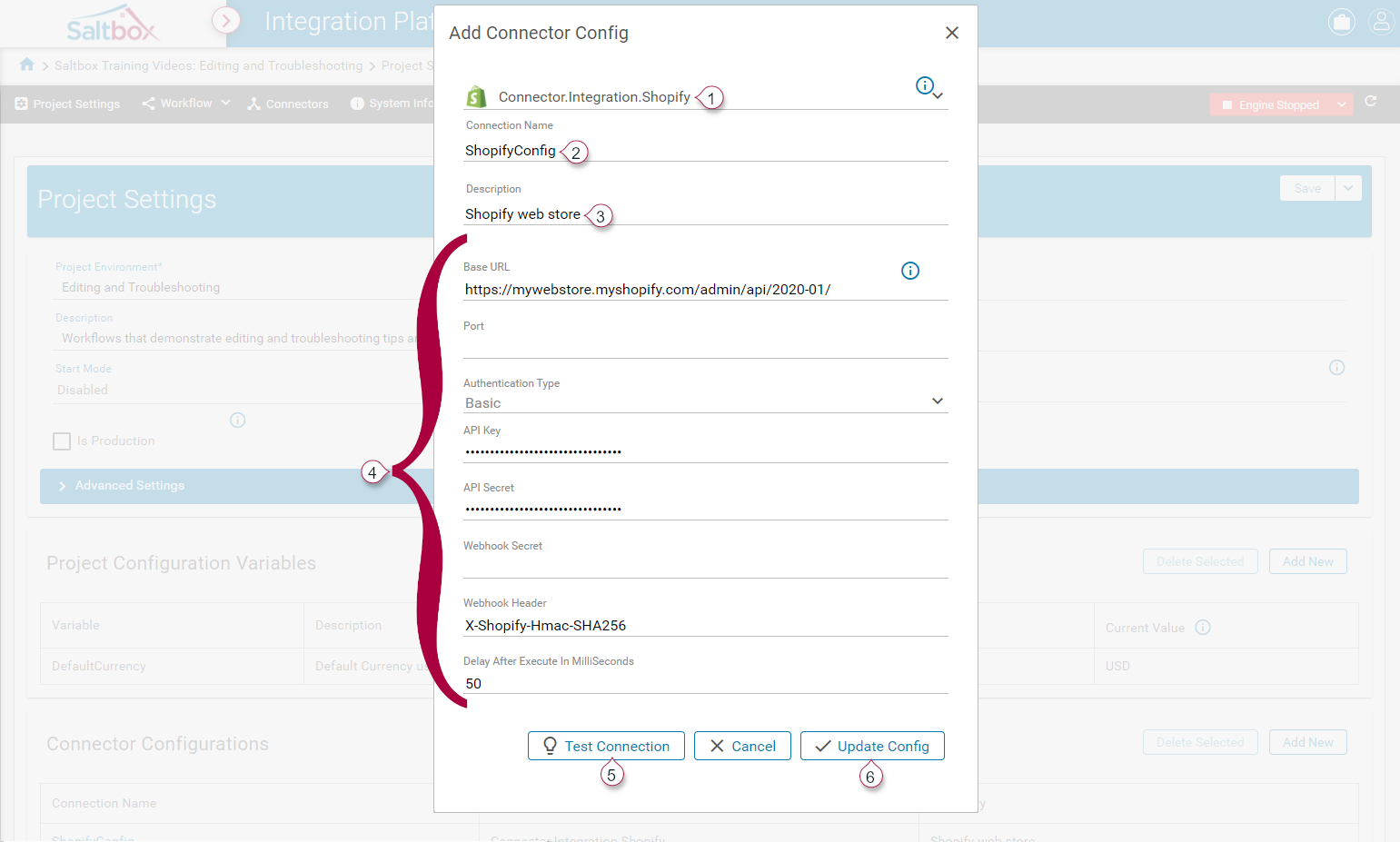Close the Add Connector Config dialog
This screenshot has width=1400, height=842.
pyautogui.click(x=951, y=33)
